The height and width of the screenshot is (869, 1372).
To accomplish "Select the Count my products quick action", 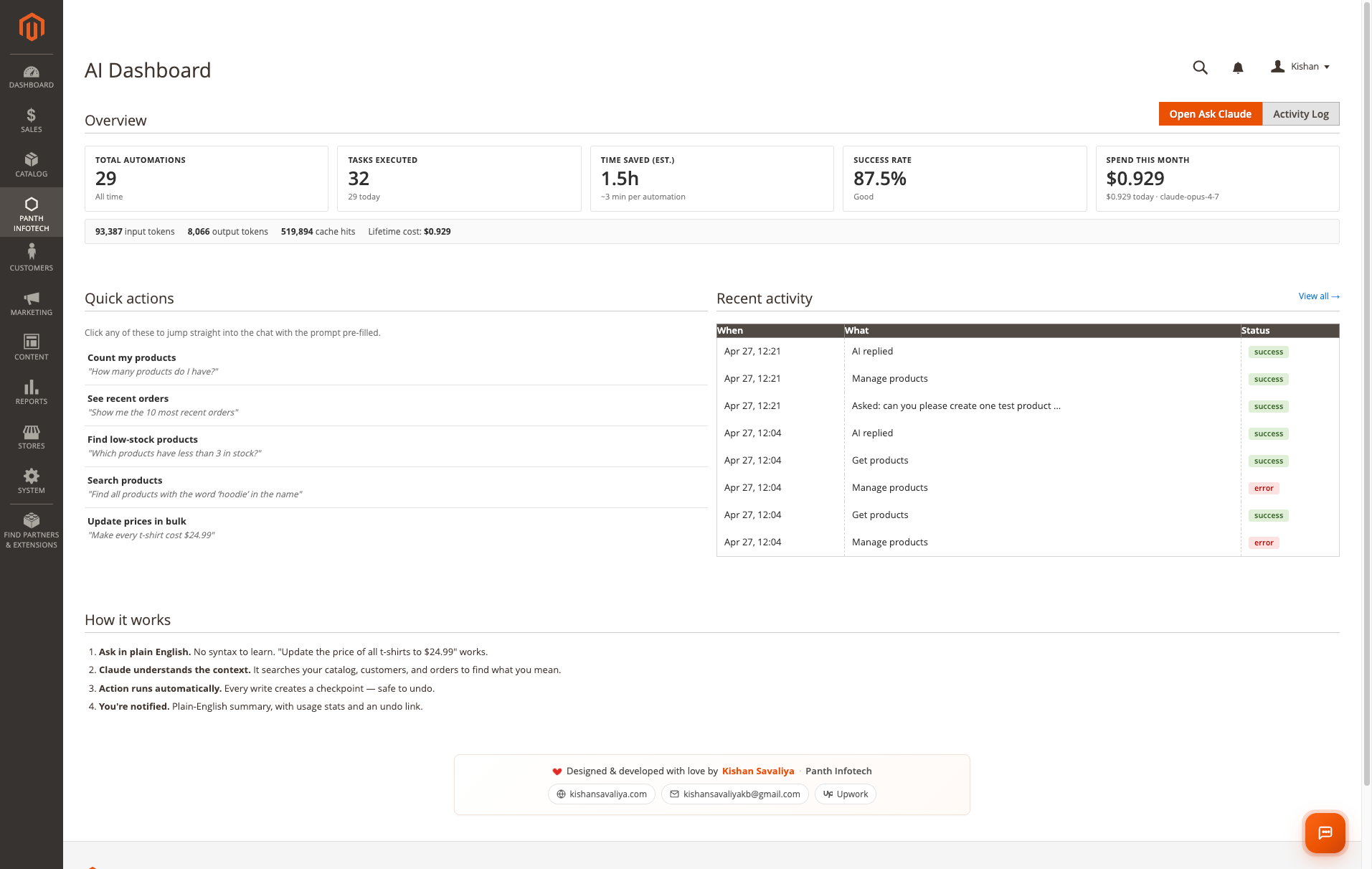I will [x=396, y=365].
